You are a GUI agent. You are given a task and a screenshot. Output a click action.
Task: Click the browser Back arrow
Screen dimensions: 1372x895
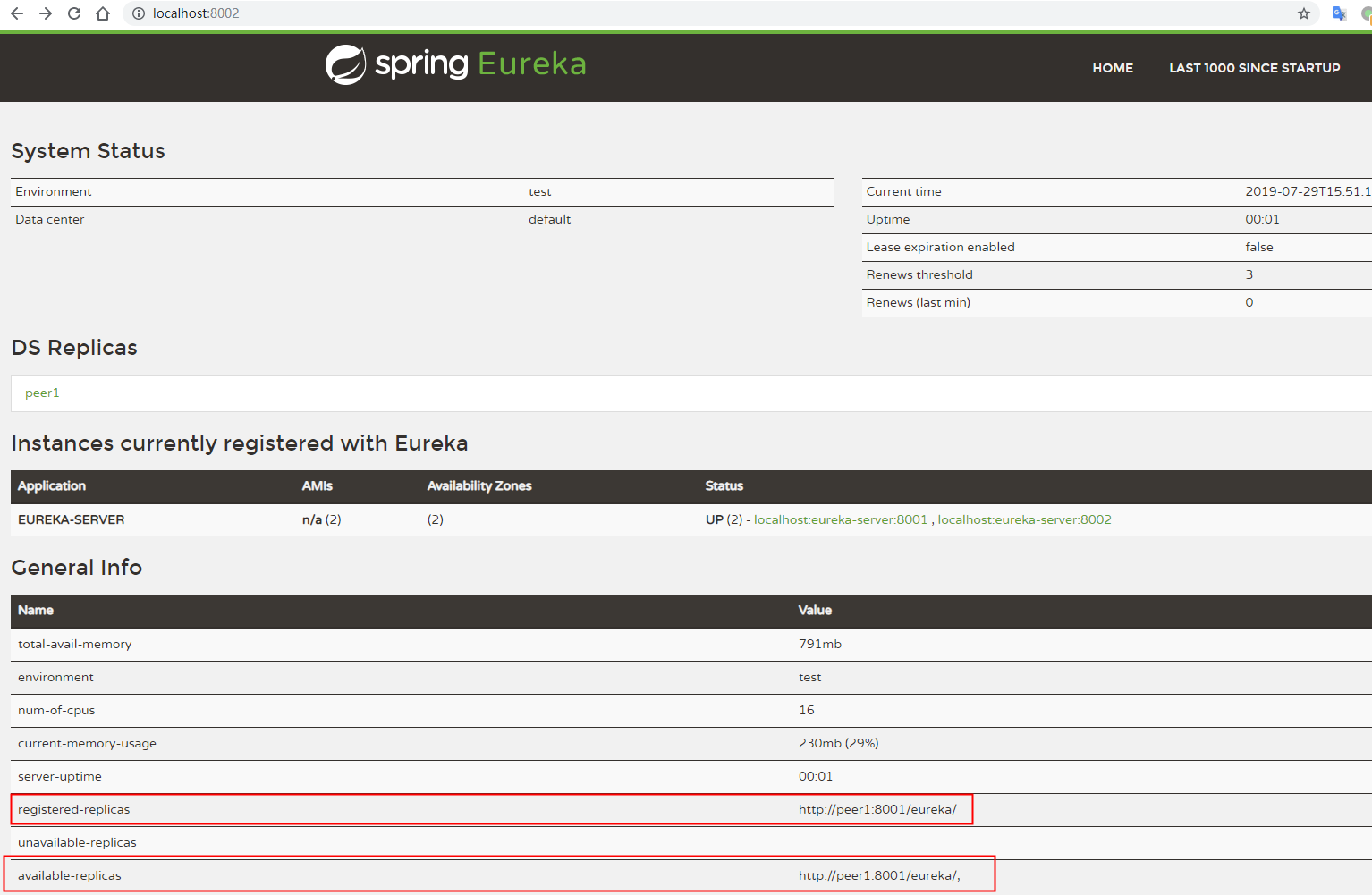tap(17, 13)
